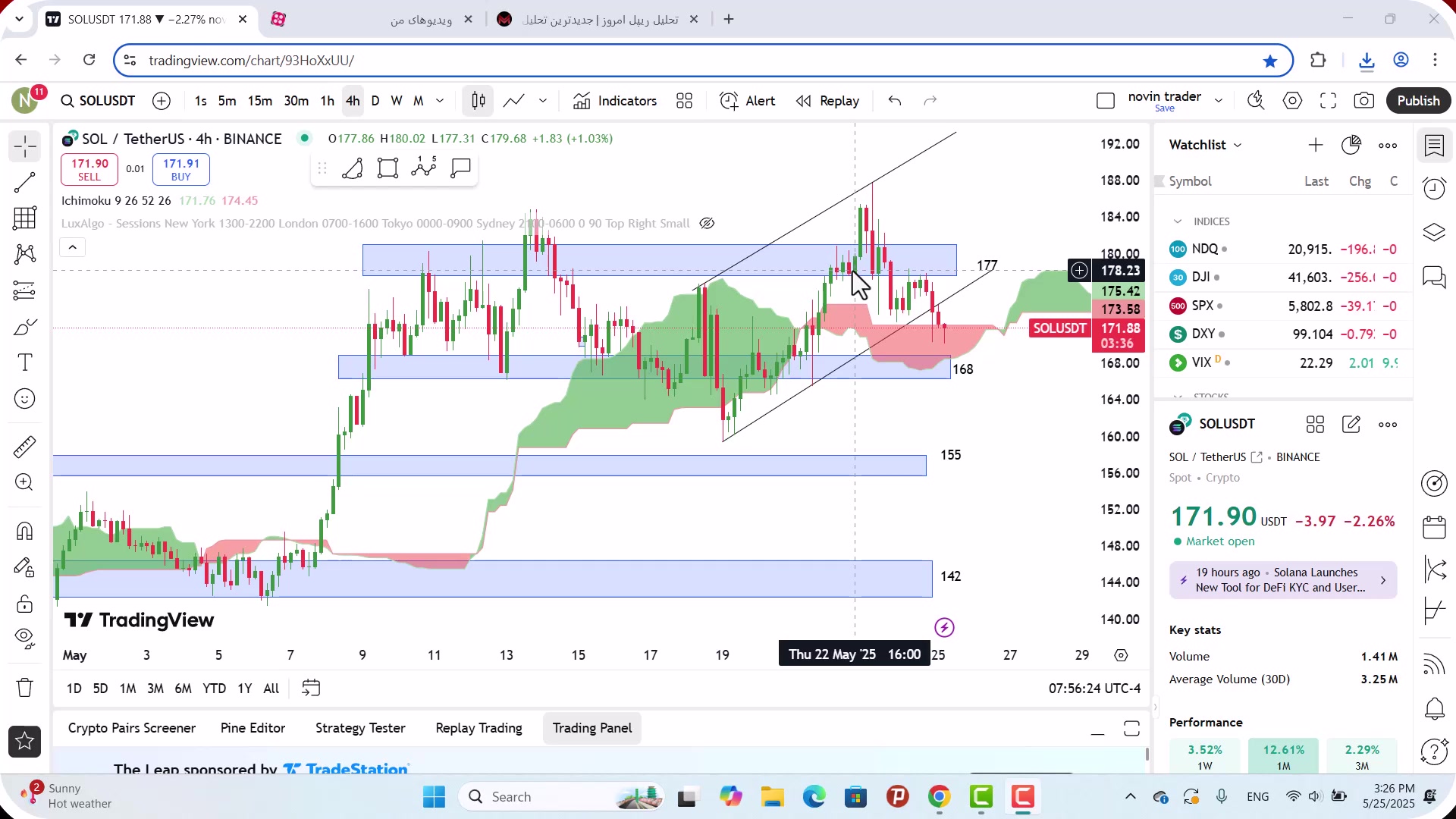Image resolution: width=1456 pixels, height=819 pixels.
Task: Lock all drawing tools
Action: coord(25,604)
